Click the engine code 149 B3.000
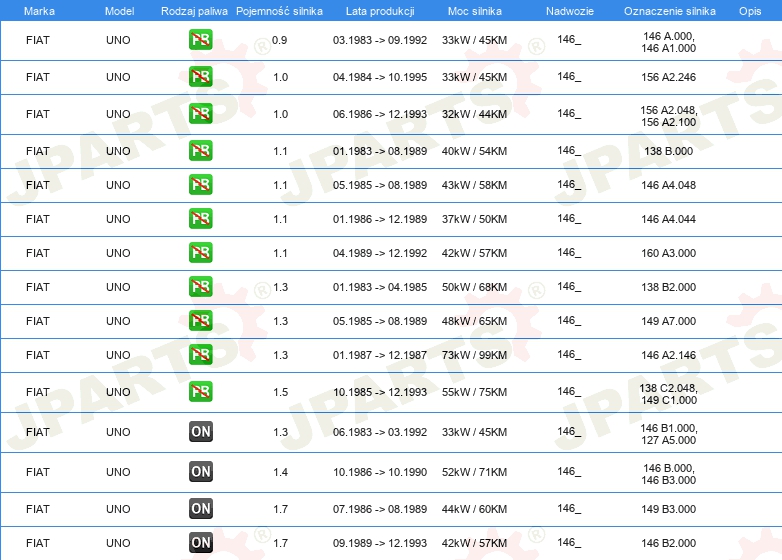The width and height of the screenshot is (782, 560). coord(668,509)
